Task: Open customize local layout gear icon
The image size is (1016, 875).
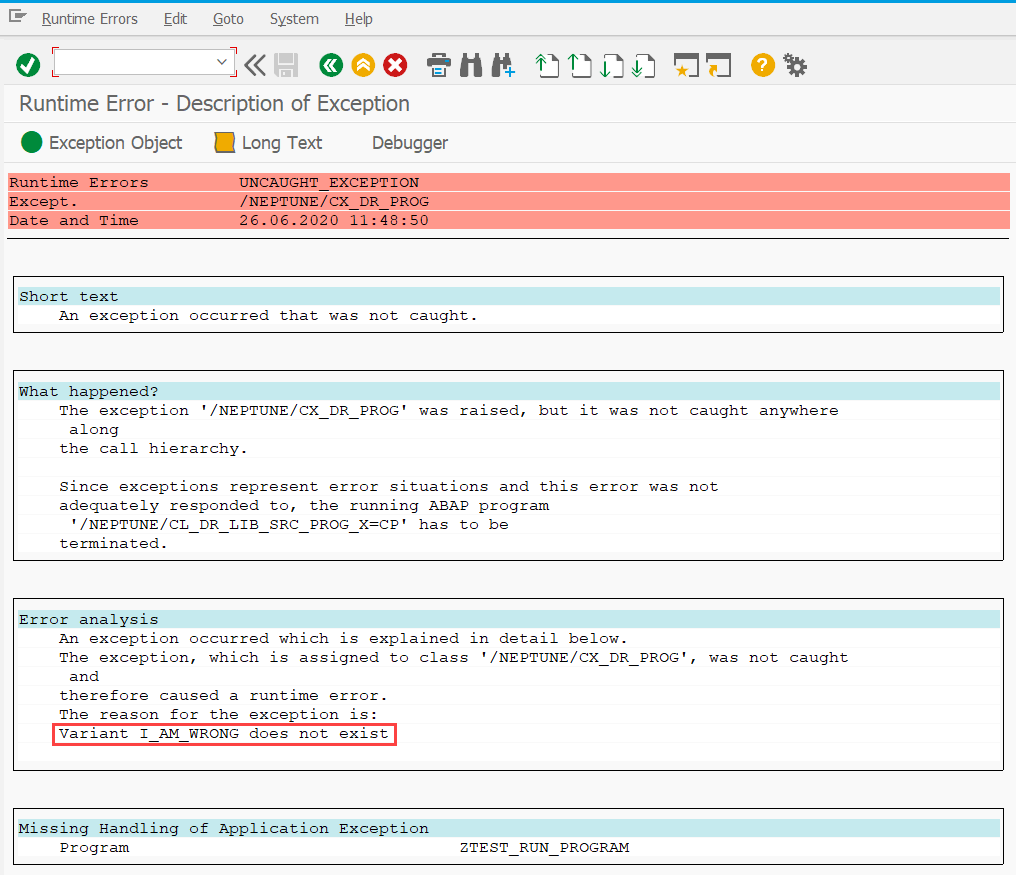Action: click(x=794, y=65)
